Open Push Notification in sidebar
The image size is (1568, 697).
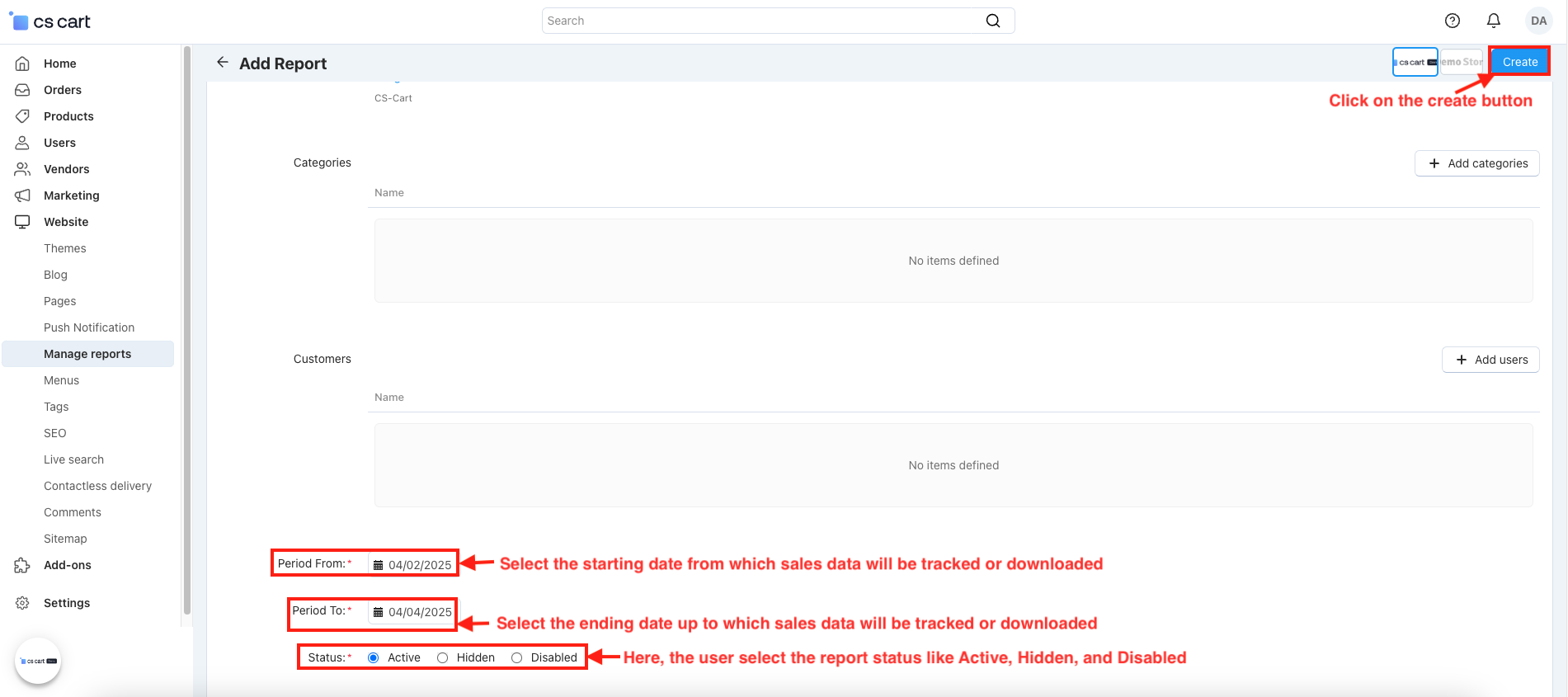click(89, 327)
